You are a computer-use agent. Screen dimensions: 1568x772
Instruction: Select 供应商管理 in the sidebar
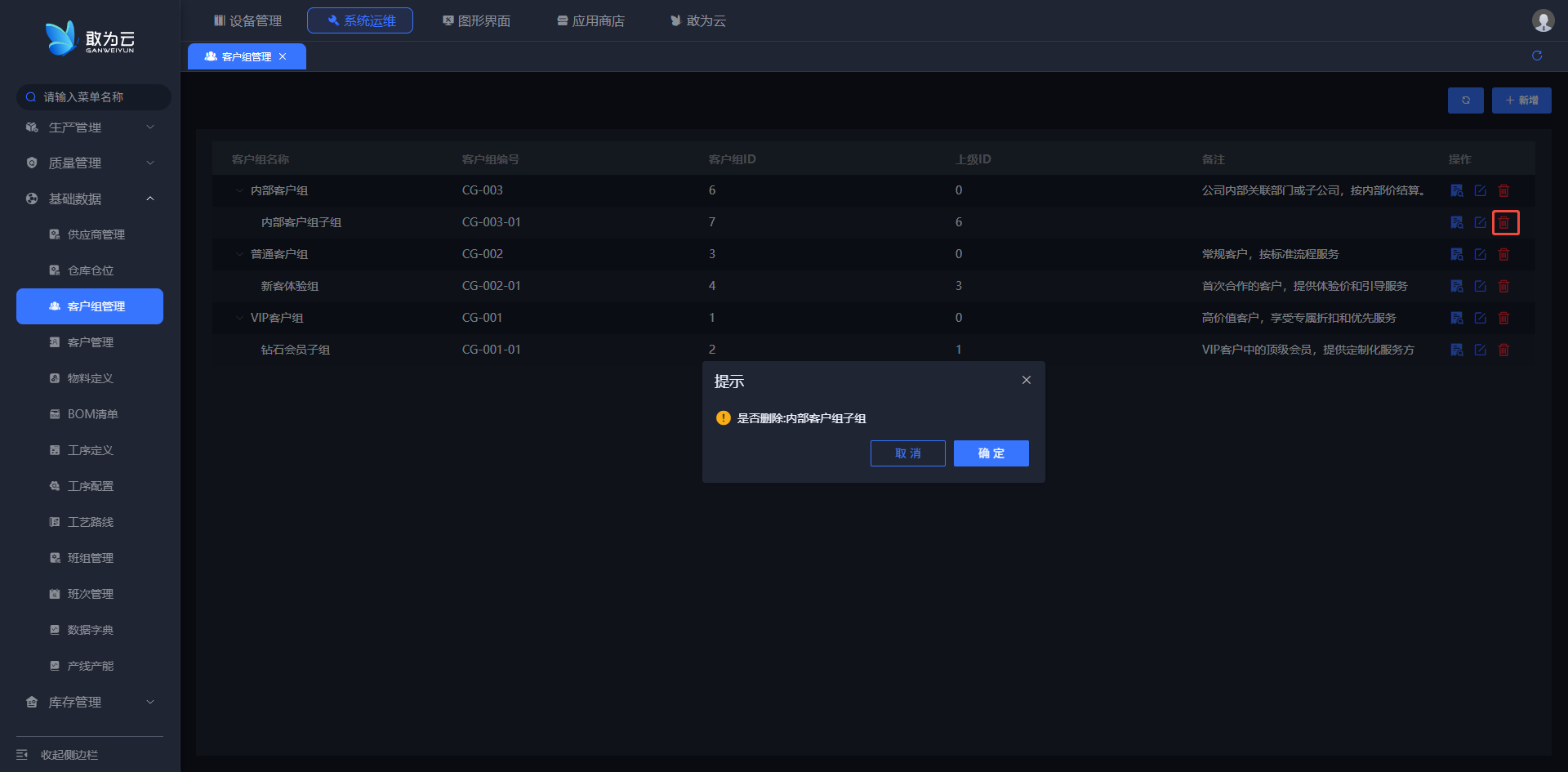[x=96, y=234]
